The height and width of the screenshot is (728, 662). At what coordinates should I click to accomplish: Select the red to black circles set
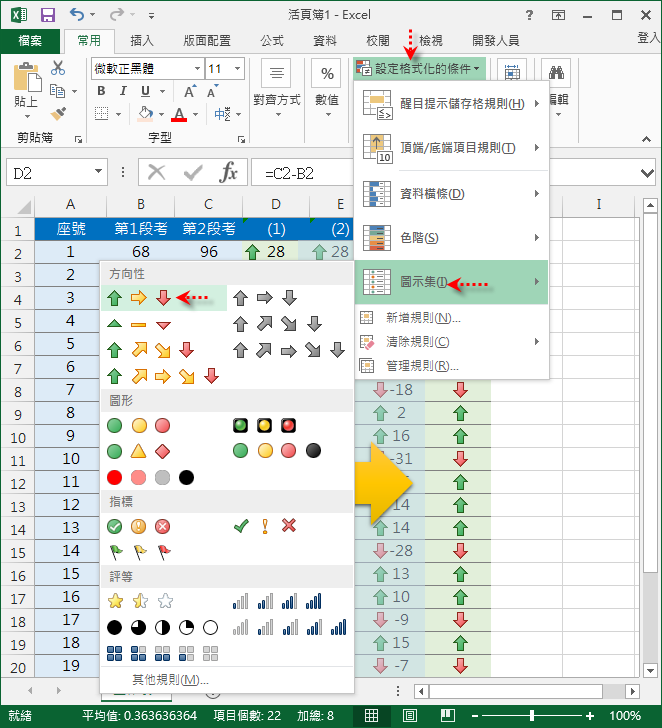(150, 477)
